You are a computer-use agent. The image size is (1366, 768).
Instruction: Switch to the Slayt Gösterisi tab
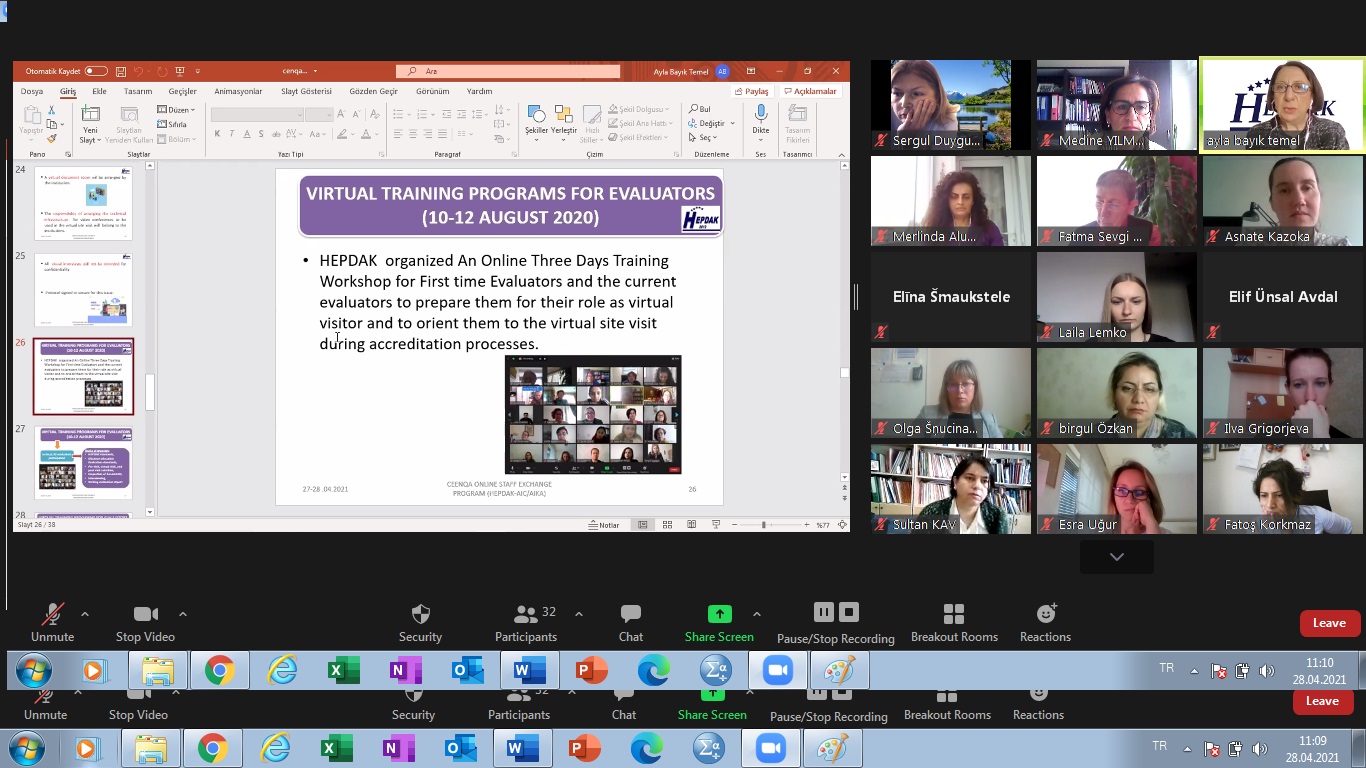(306, 91)
